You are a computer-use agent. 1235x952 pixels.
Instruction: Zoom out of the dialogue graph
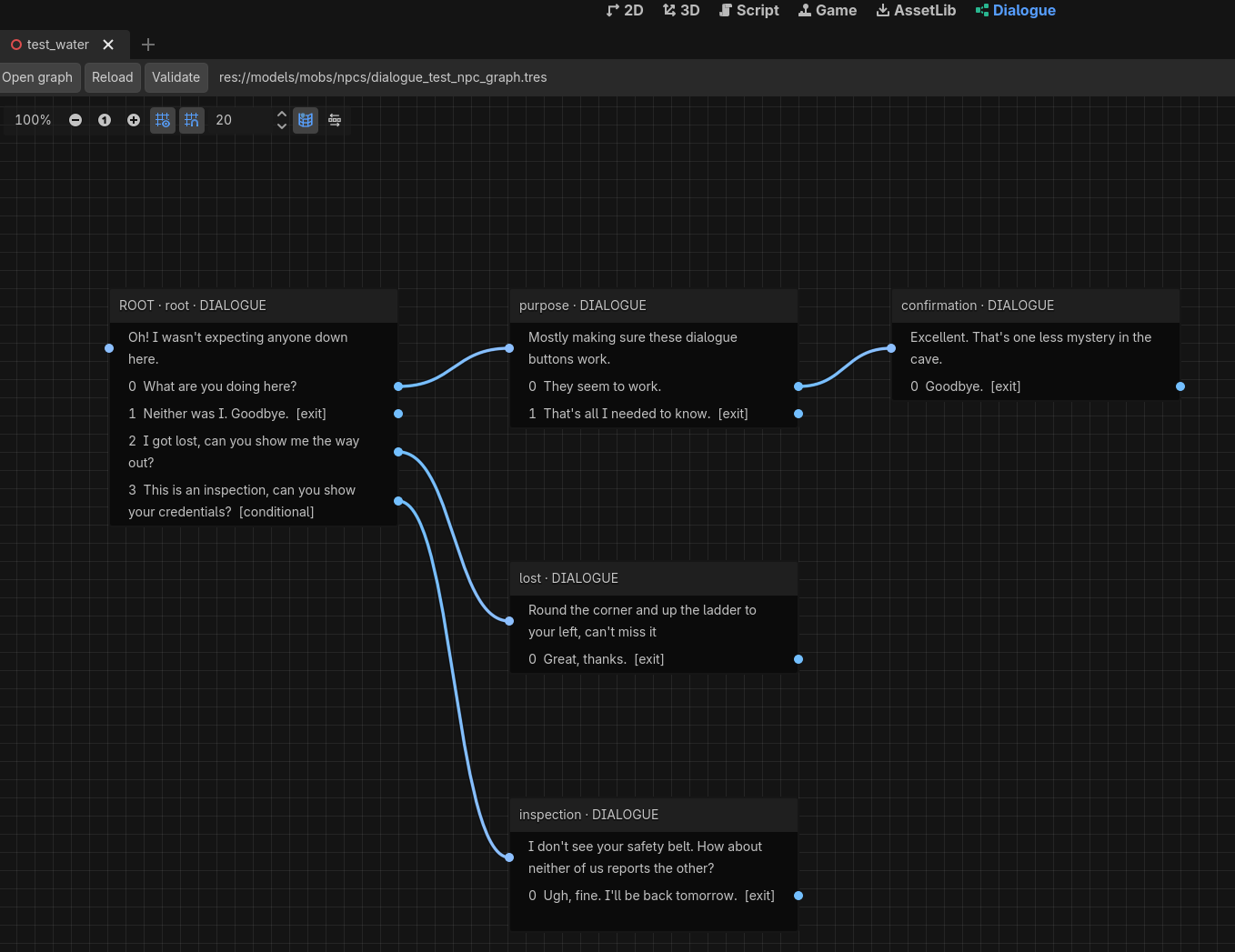(x=75, y=120)
